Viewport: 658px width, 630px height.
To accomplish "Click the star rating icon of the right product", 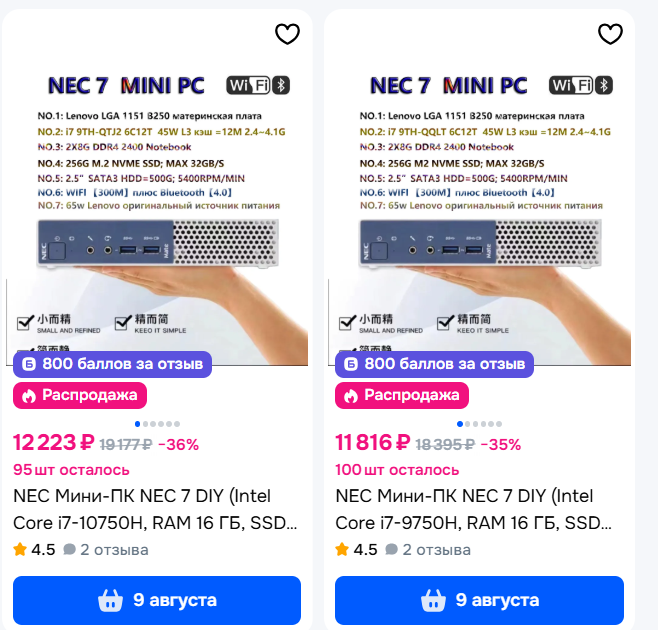I will [342, 549].
